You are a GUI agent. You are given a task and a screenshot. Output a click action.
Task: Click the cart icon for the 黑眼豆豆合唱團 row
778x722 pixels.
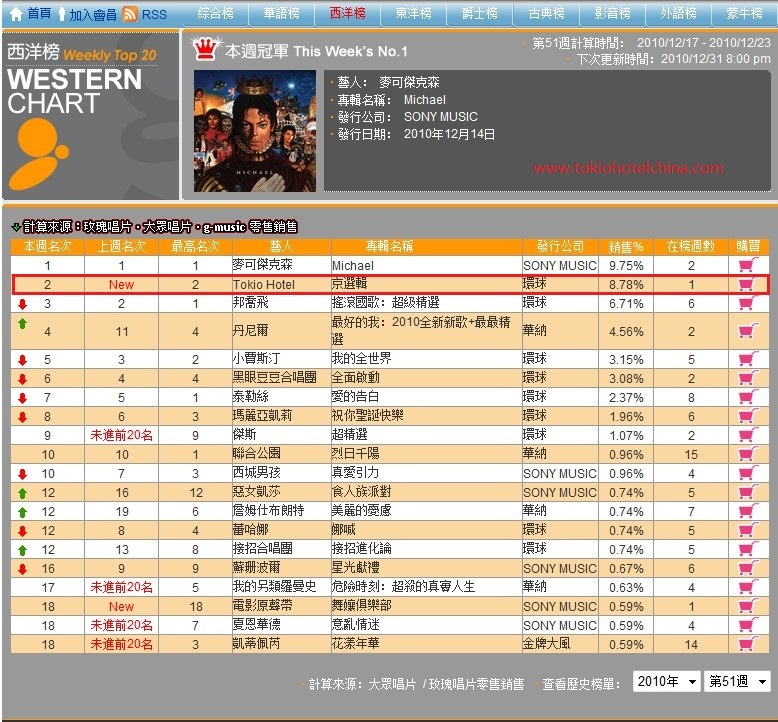pyautogui.click(x=748, y=378)
